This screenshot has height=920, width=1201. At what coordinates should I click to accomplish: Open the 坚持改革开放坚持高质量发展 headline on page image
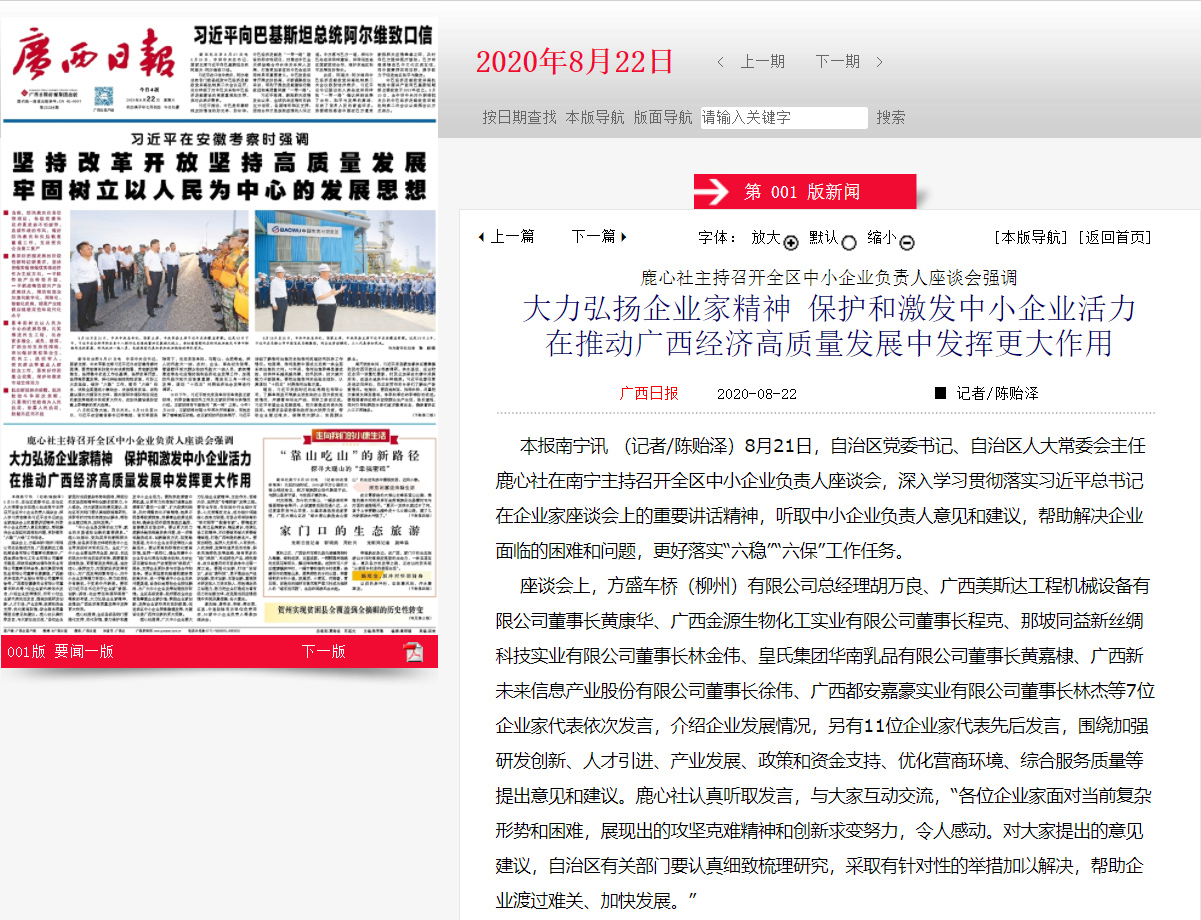tap(219, 163)
